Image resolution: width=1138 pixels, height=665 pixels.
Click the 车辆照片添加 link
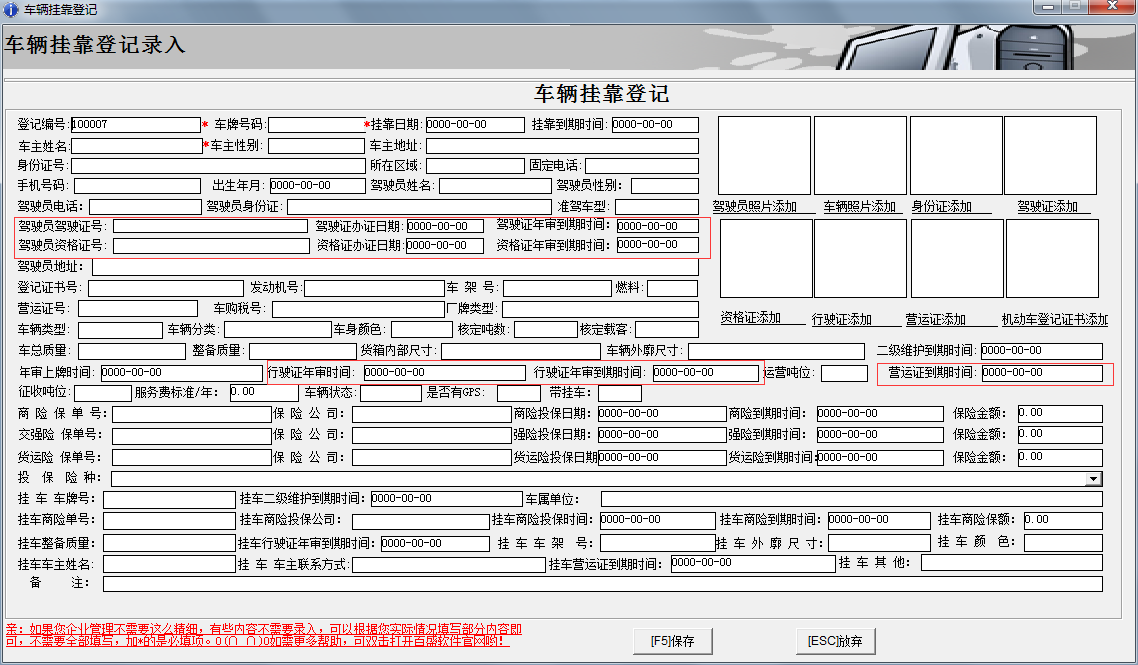(x=859, y=206)
